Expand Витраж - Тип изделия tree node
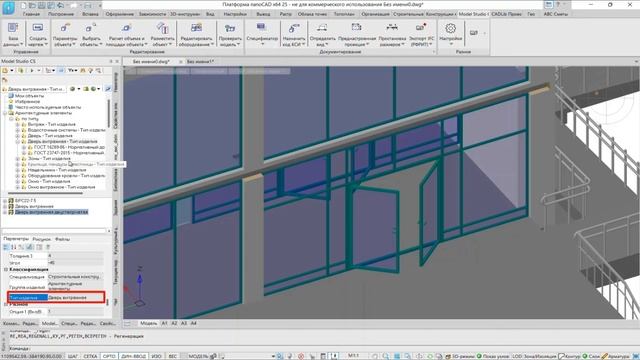 (18, 124)
